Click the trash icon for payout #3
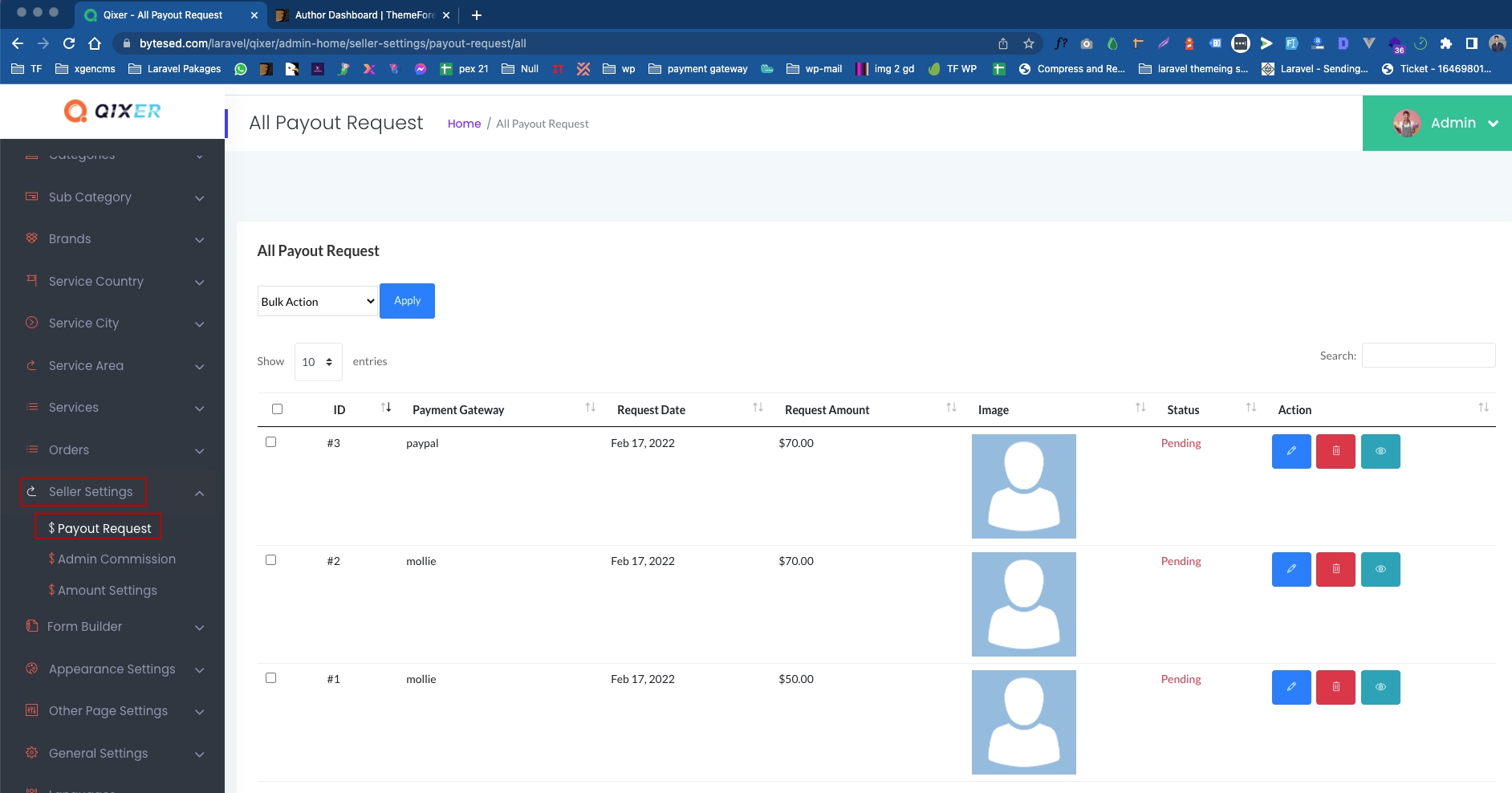The image size is (1512, 793). [1335, 451]
